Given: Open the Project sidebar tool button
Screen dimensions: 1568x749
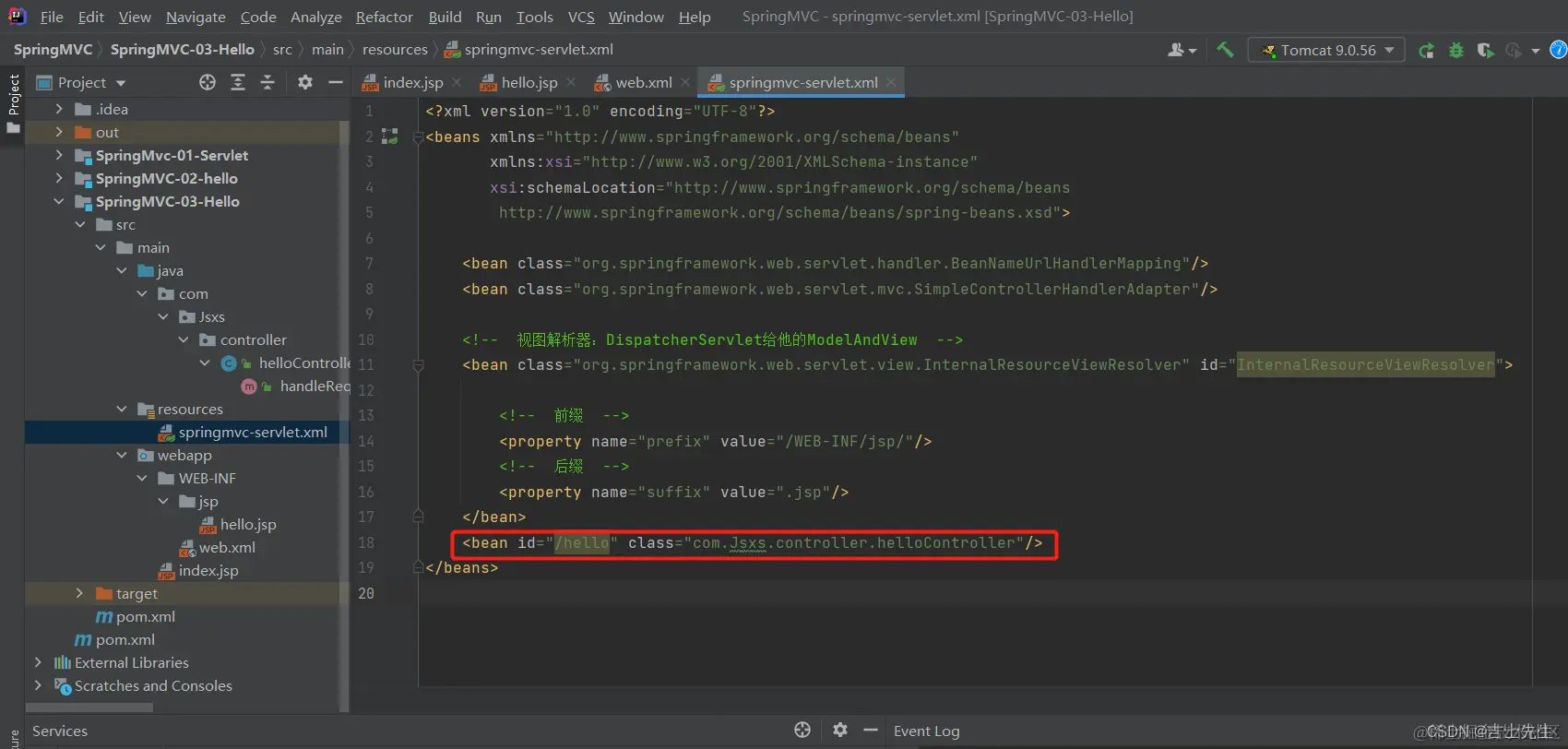Looking at the screenshot, I should click(13, 102).
